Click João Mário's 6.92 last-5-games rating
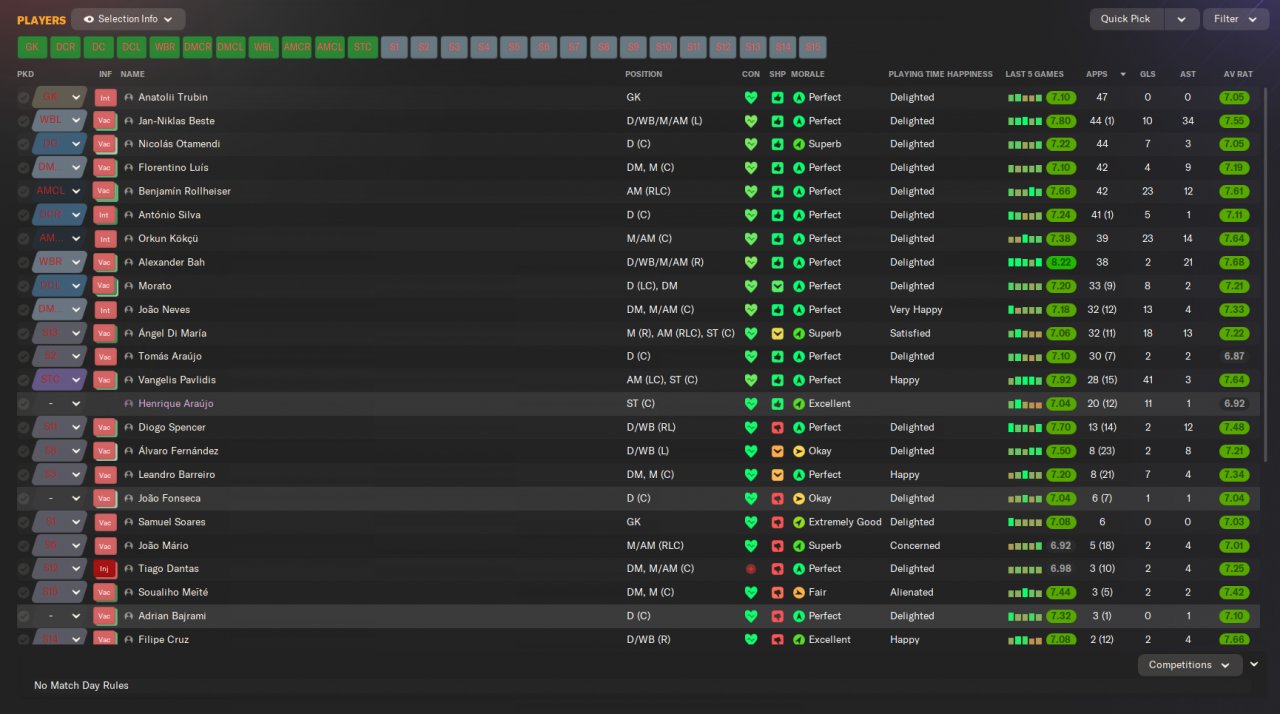Screen dimensions: 1280x714 pyautogui.click(x=1060, y=546)
